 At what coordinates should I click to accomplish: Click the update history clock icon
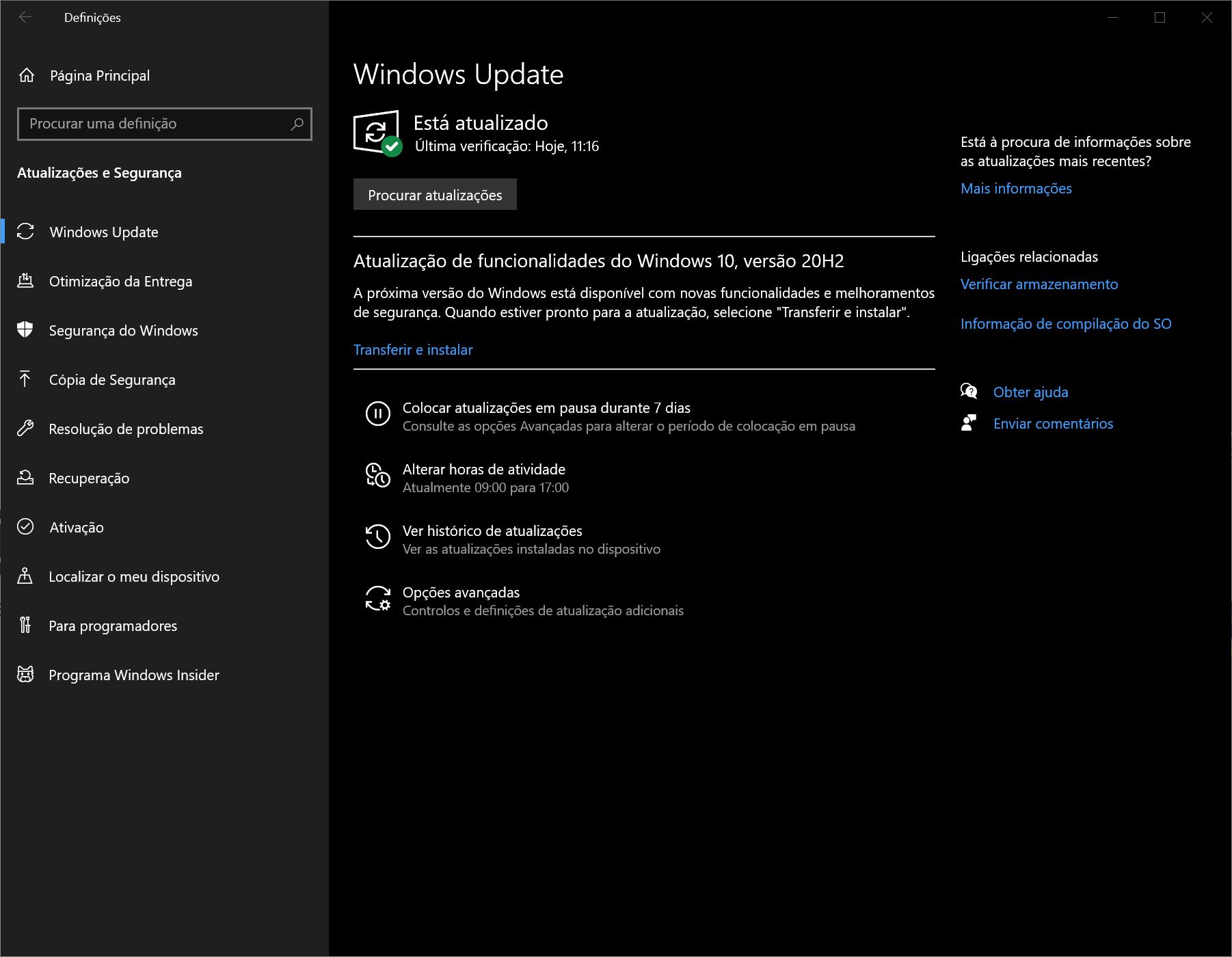(378, 537)
